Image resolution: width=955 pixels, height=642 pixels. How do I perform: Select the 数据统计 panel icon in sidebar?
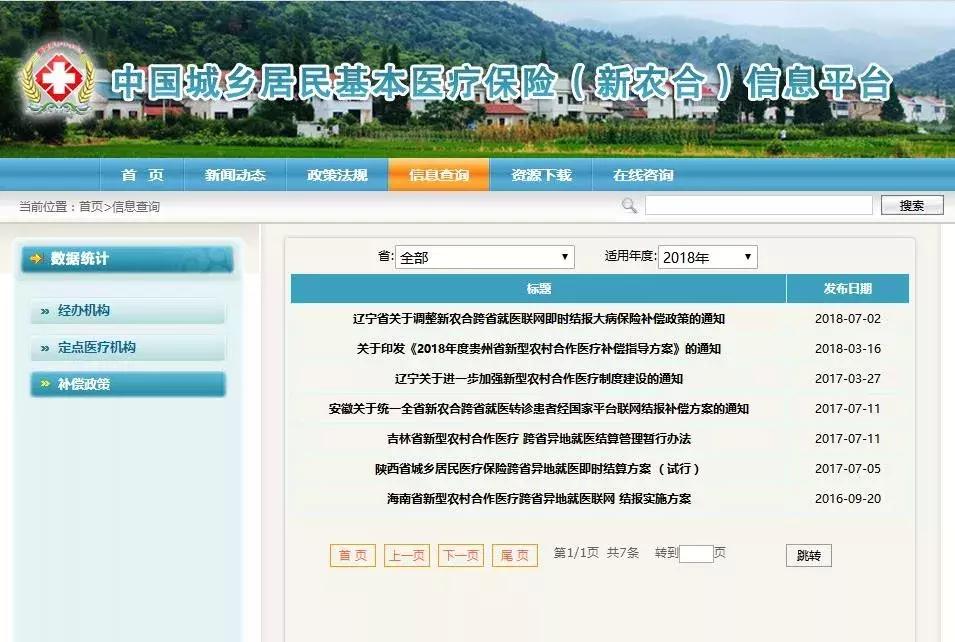[x=36, y=256]
